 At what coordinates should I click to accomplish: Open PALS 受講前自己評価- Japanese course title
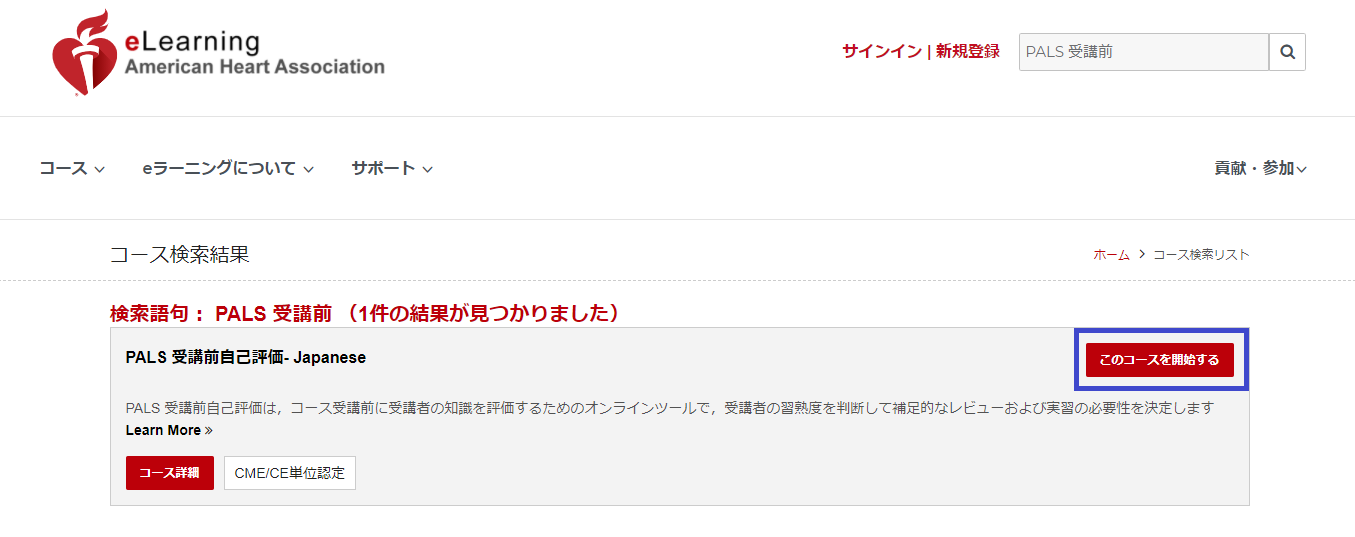coord(246,357)
